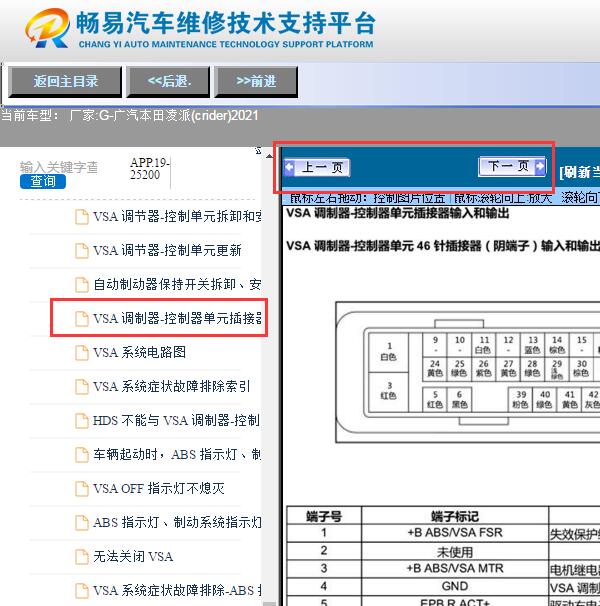Click the APP.19-25200 text
The width and height of the screenshot is (600, 606).
click(149, 169)
